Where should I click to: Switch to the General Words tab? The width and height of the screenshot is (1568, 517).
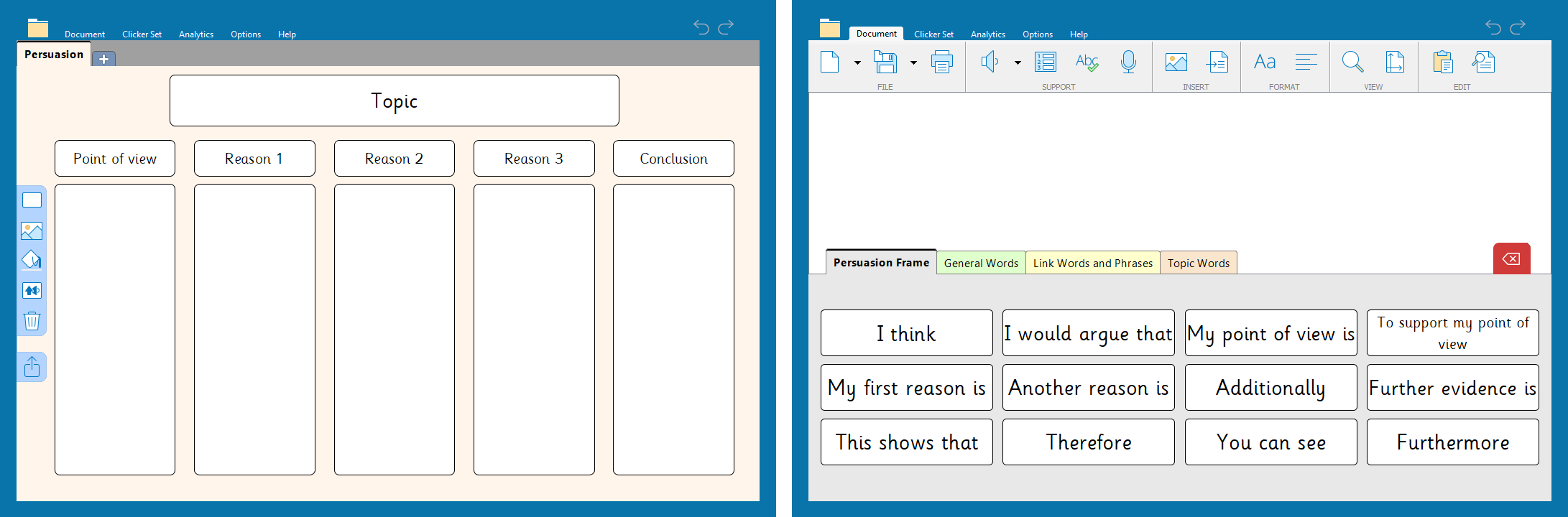click(981, 264)
